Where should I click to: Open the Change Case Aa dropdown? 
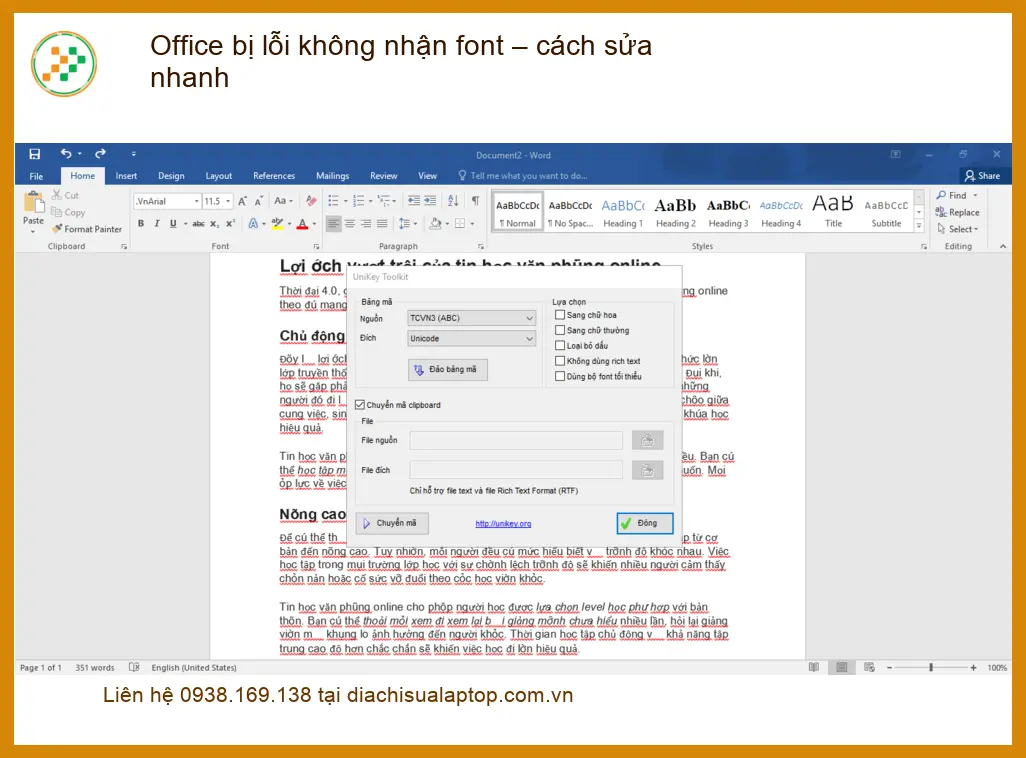click(x=284, y=201)
